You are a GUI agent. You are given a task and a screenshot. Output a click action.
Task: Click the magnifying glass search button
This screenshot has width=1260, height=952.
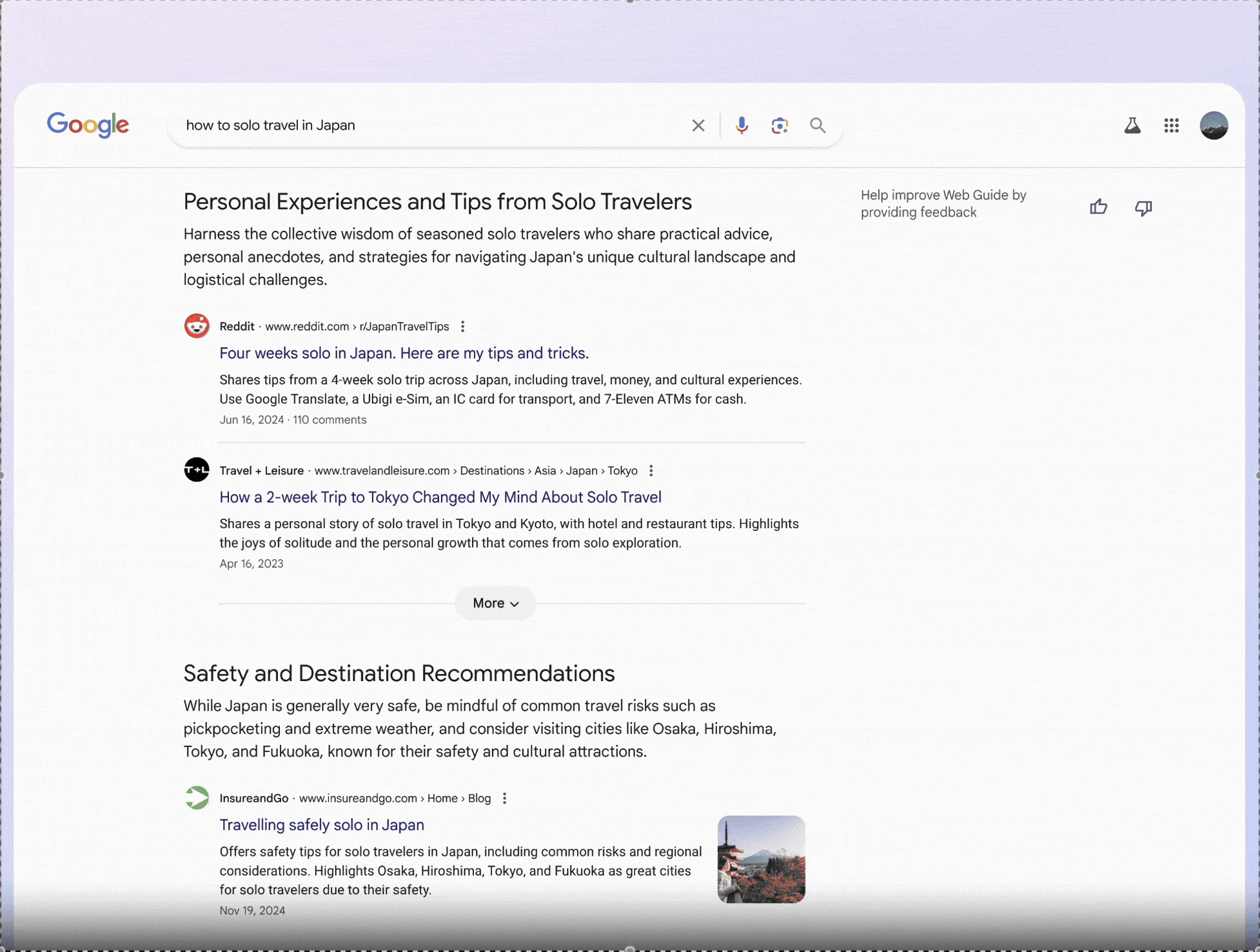(x=818, y=125)
